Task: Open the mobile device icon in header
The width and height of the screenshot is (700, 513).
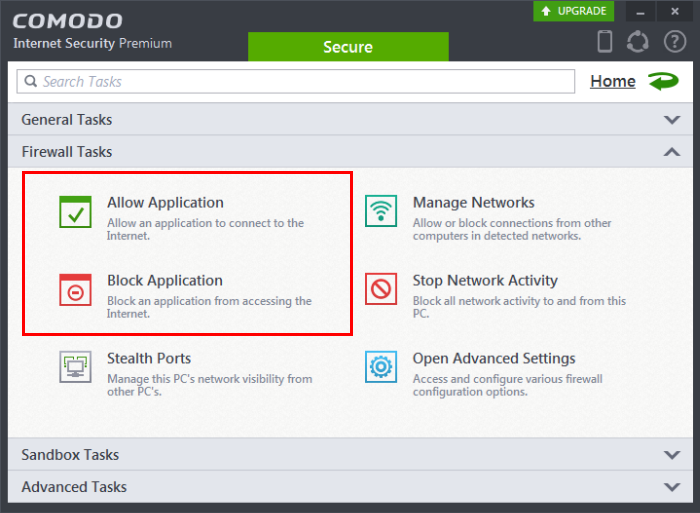Action: tap(605, 42)
